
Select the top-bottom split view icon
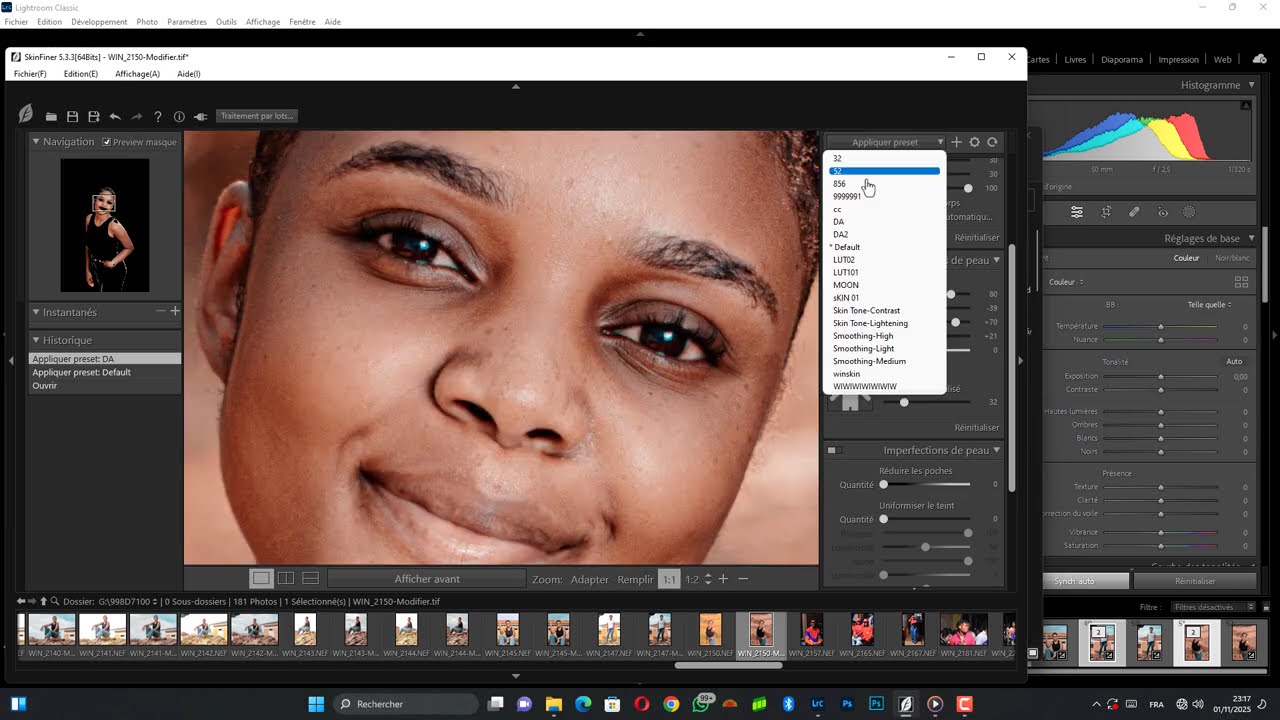pos(311,578)
